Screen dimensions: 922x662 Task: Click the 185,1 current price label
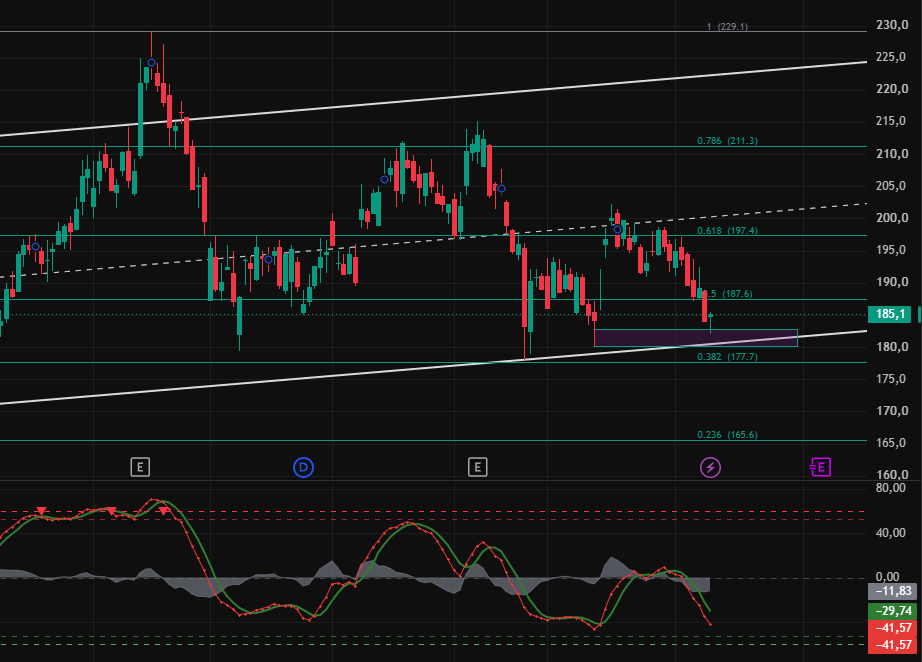tap(890, 314)
